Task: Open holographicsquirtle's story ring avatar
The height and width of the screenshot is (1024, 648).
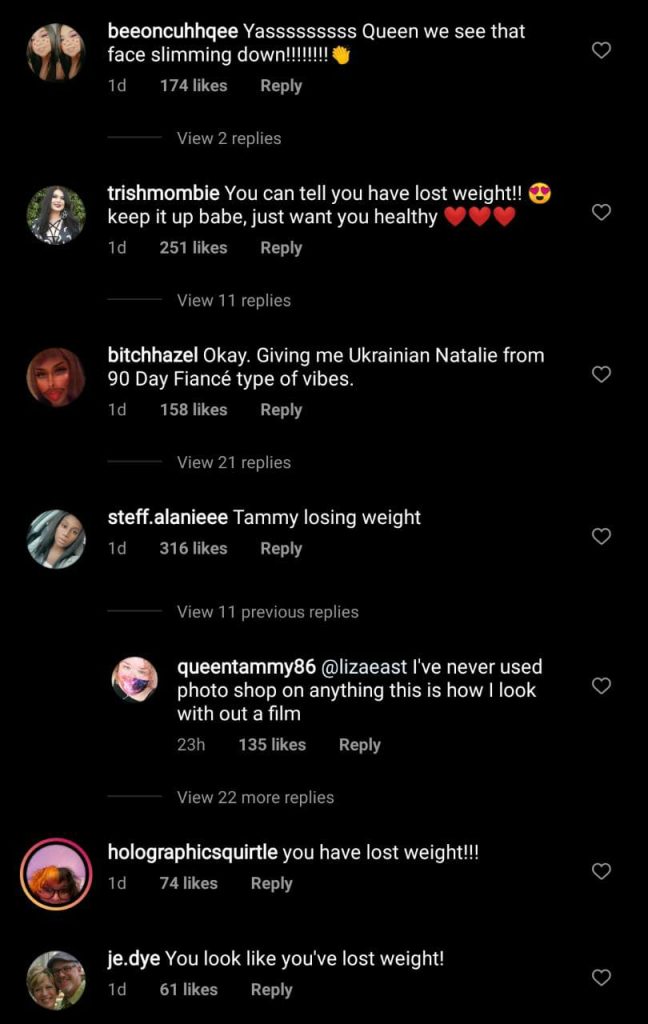Action: (x=56, y=873)
